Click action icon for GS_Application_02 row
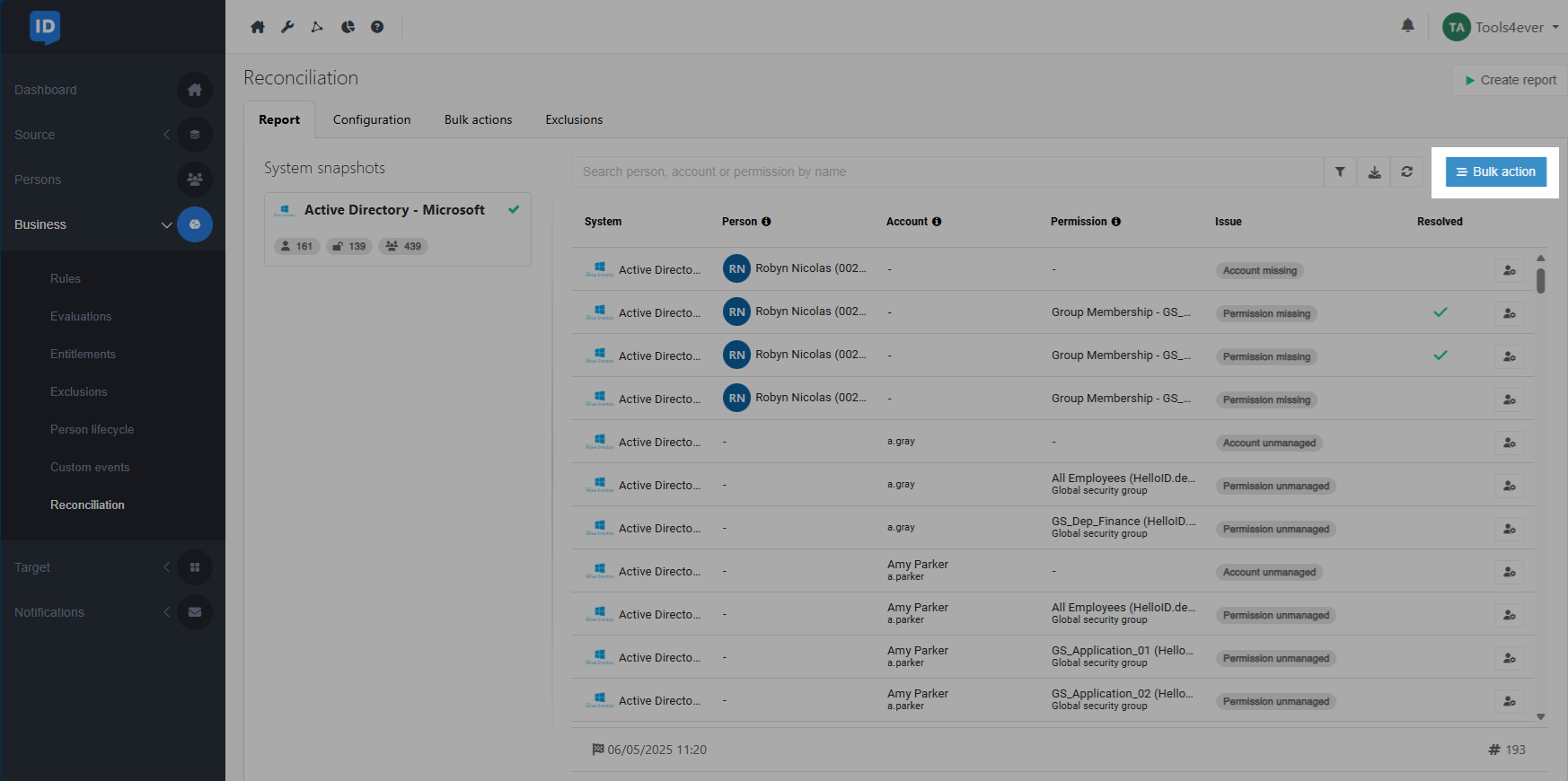Image resolution: width=1568 pixels, height=781 pixels. [x=1510, y=701]
